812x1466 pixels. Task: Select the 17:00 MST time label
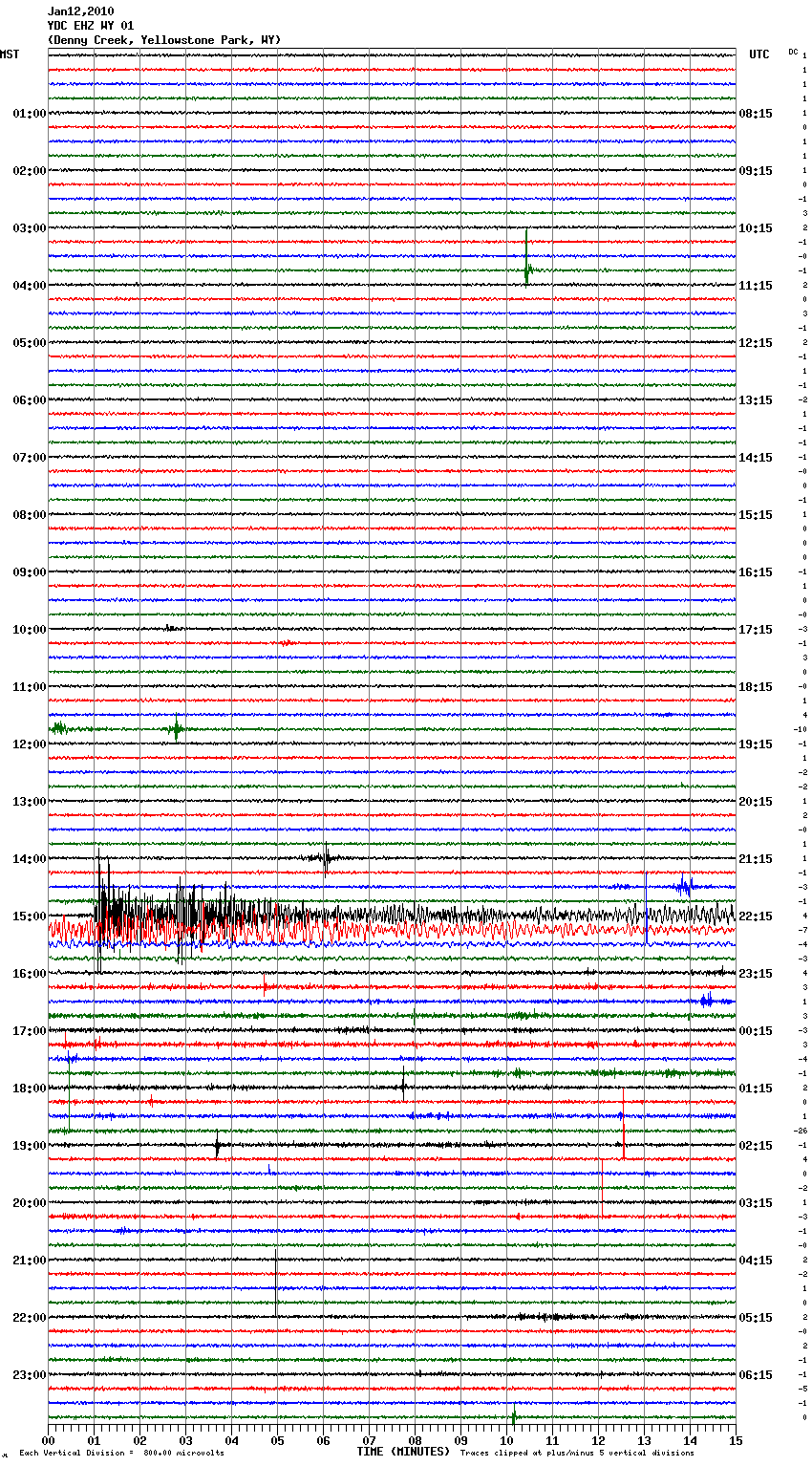tap(29, 1031)
